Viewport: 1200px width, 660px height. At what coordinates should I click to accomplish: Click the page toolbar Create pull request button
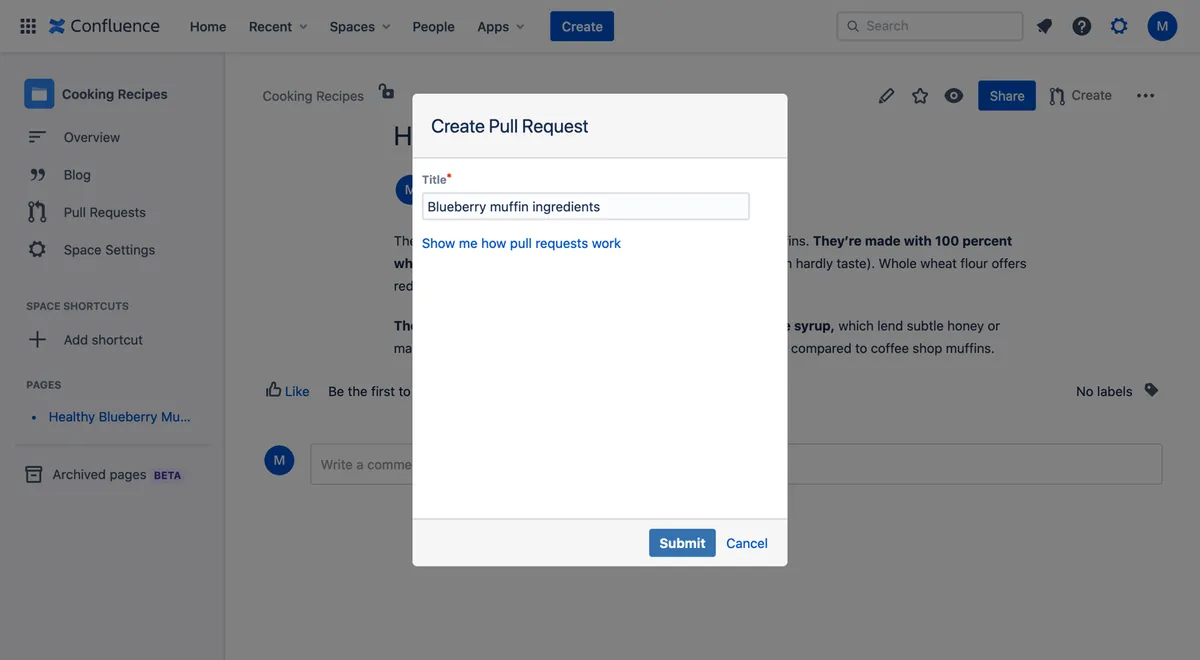[1080, 96]
